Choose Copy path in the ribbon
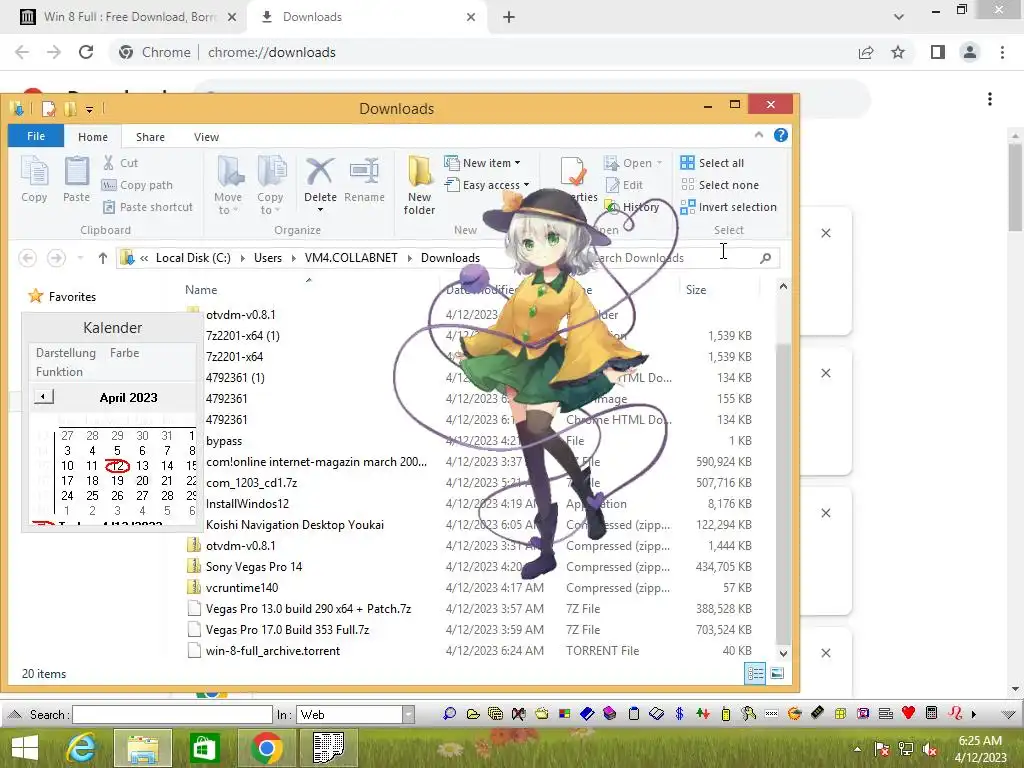Screen dimensions: 1024x768 point(137,185)
